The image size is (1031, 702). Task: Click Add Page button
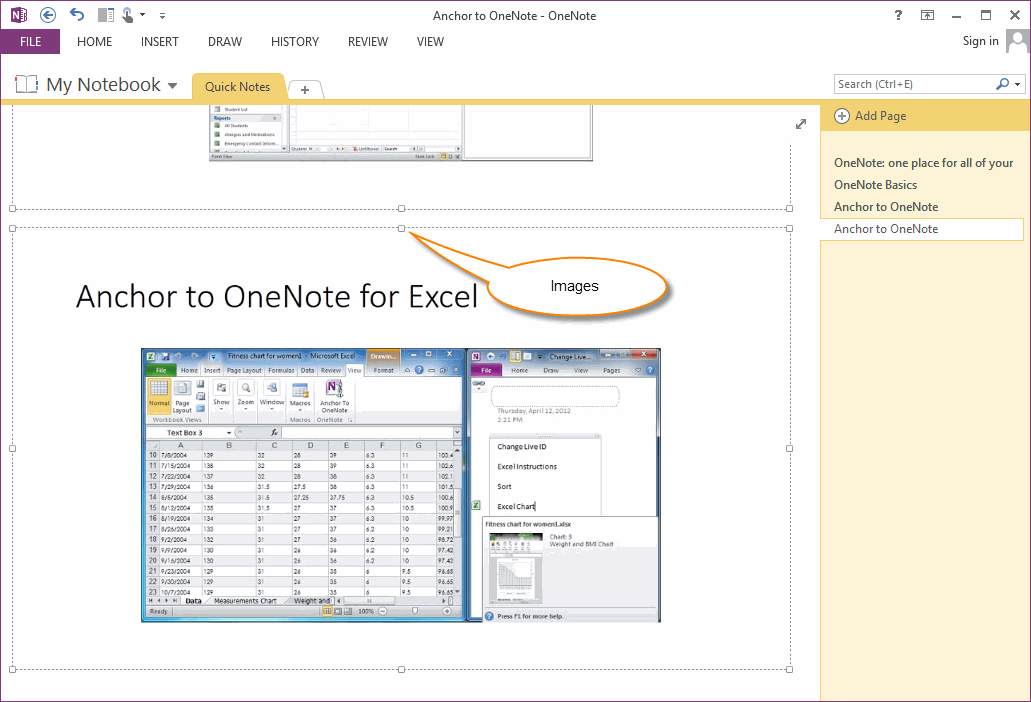click(x=870, y=116)
